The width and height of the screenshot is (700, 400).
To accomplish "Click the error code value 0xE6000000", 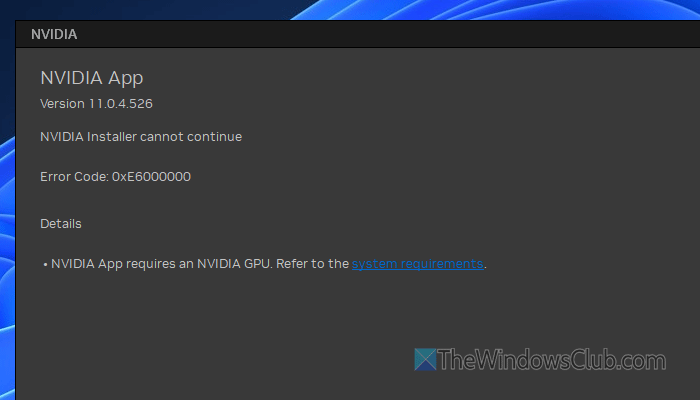I will point(151,177).
